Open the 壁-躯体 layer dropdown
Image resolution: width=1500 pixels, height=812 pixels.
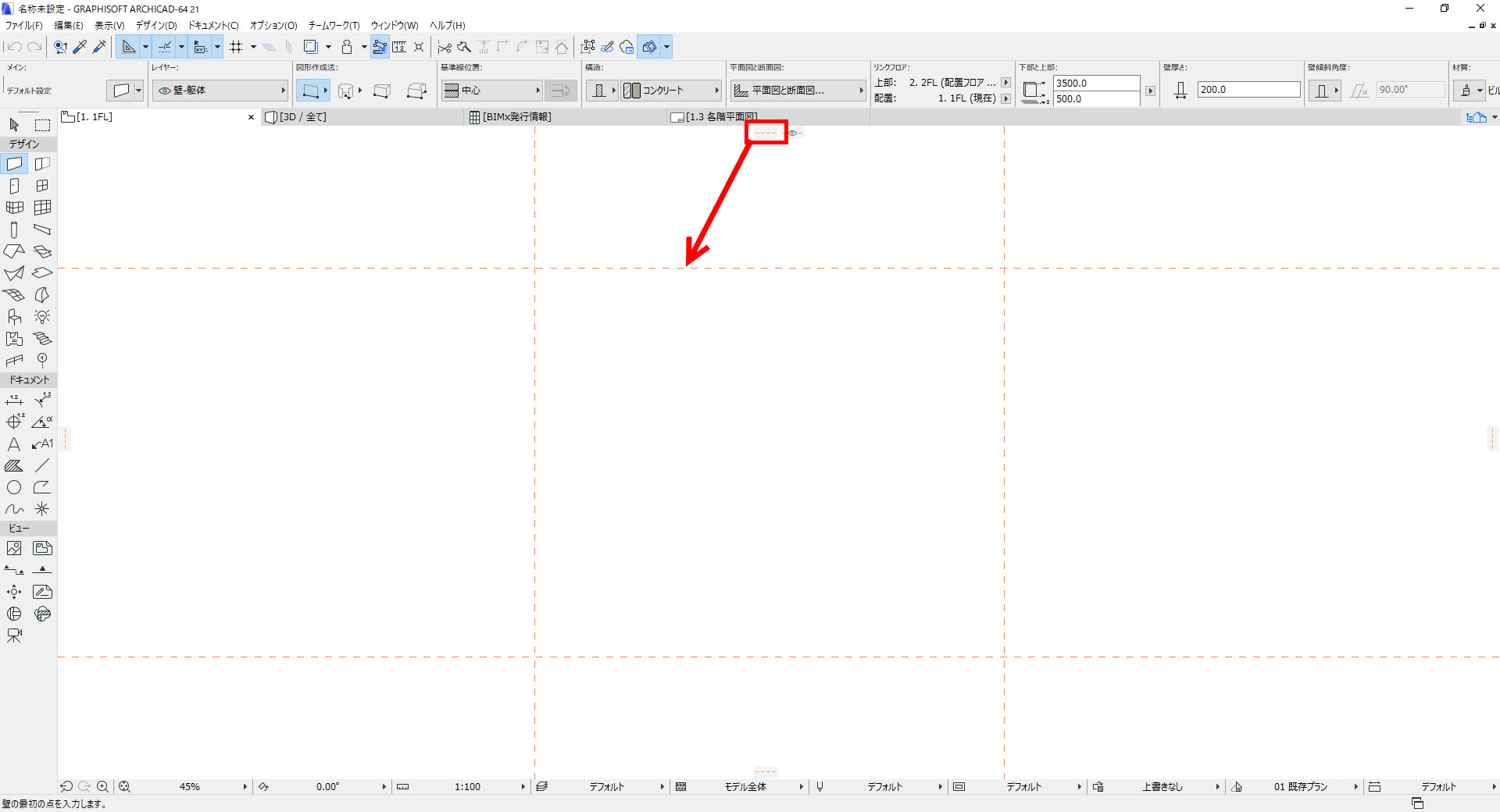pos(221,91)
